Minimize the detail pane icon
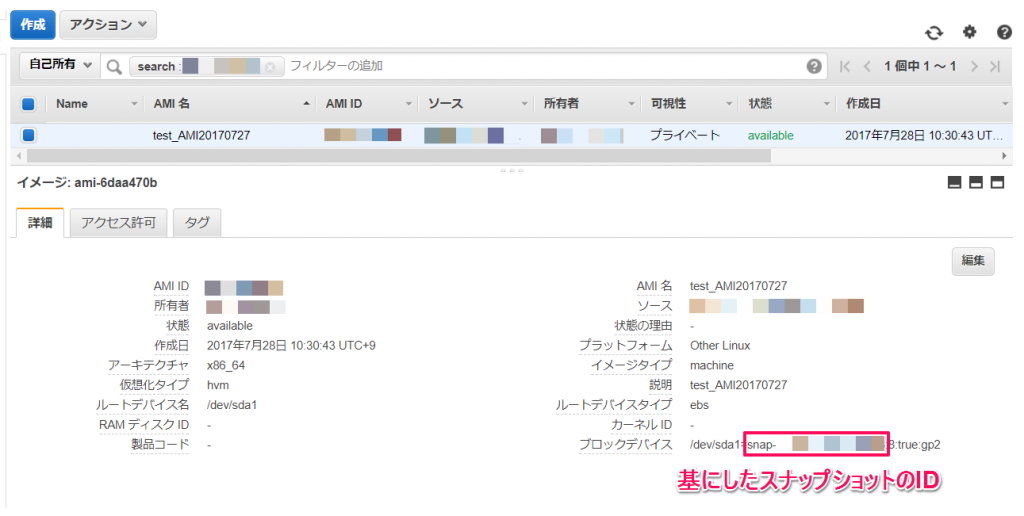Screen dimensions: 1024x516 [x=955, y=183]
